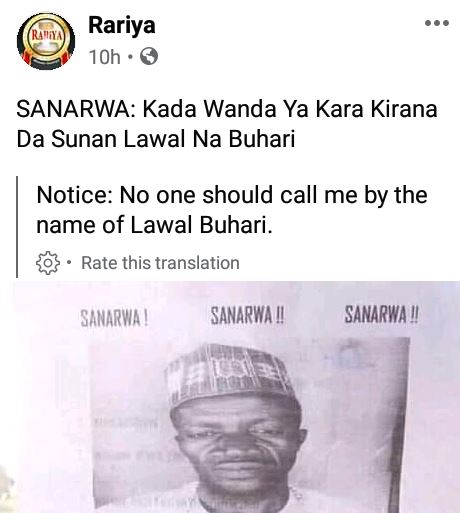The width and height of the screenshot is (460, 513).
Task: Open translation settings gear icon
Action: click(48, 263)
